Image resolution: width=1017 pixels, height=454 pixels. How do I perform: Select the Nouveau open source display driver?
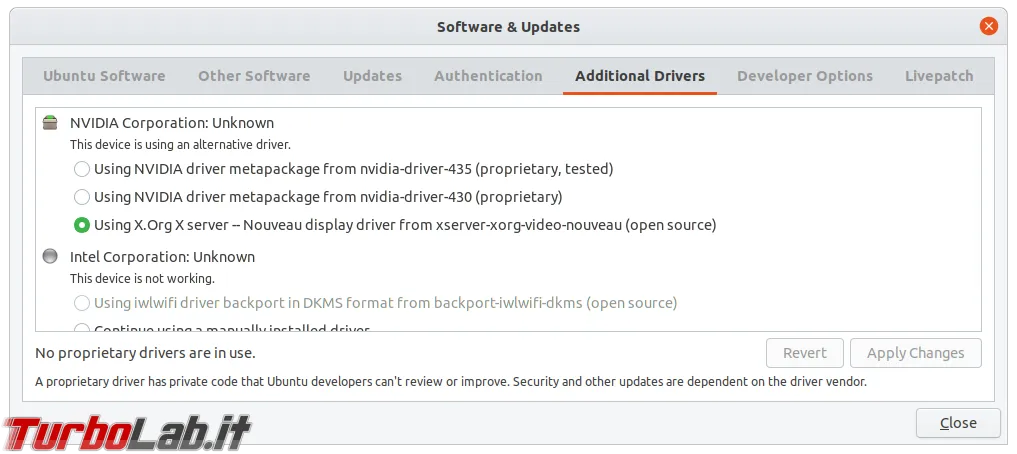[x=395, y=225]
